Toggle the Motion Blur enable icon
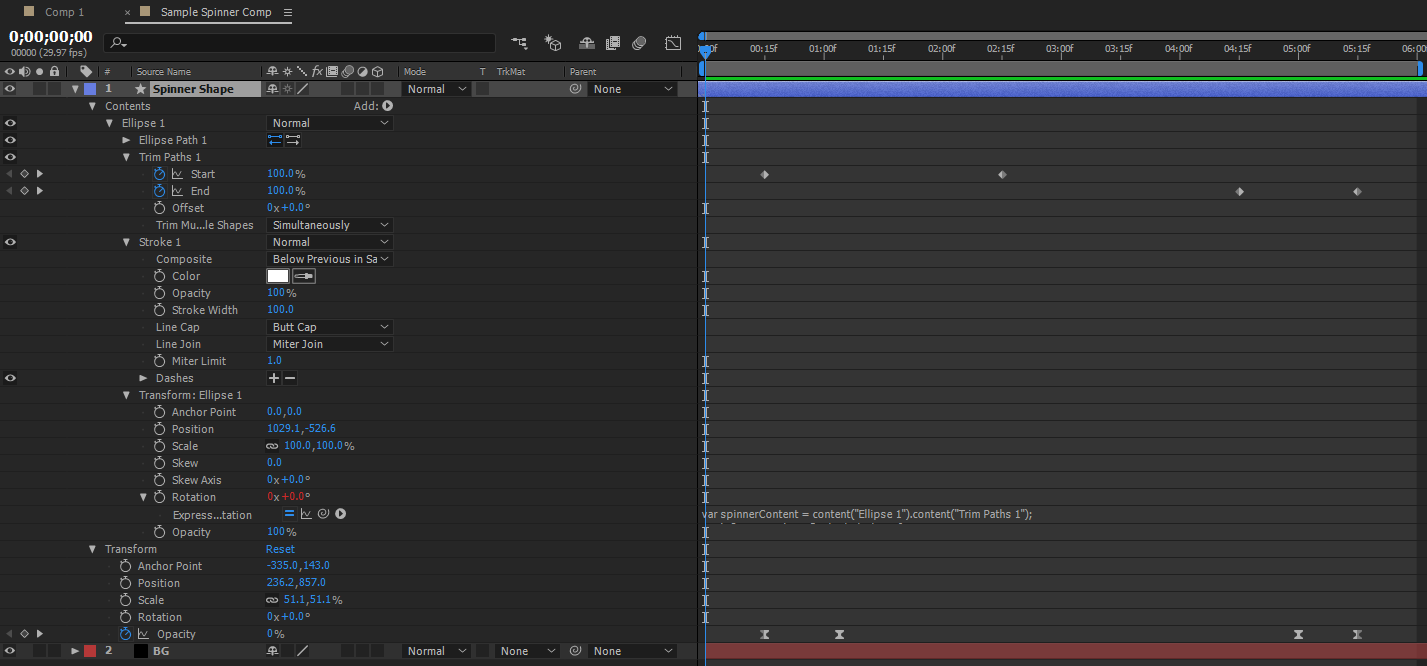The height and width of the screenshot is (666, 1427). pos(640,43)
